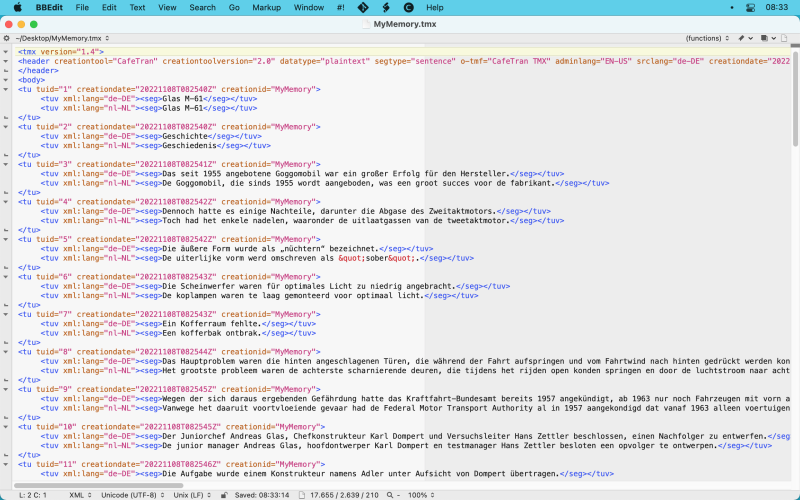The width and height of the screenshot is (800, 500).
Task: Open the Unicode (UTF-8) encoding popup
Action: pos(131,495)
